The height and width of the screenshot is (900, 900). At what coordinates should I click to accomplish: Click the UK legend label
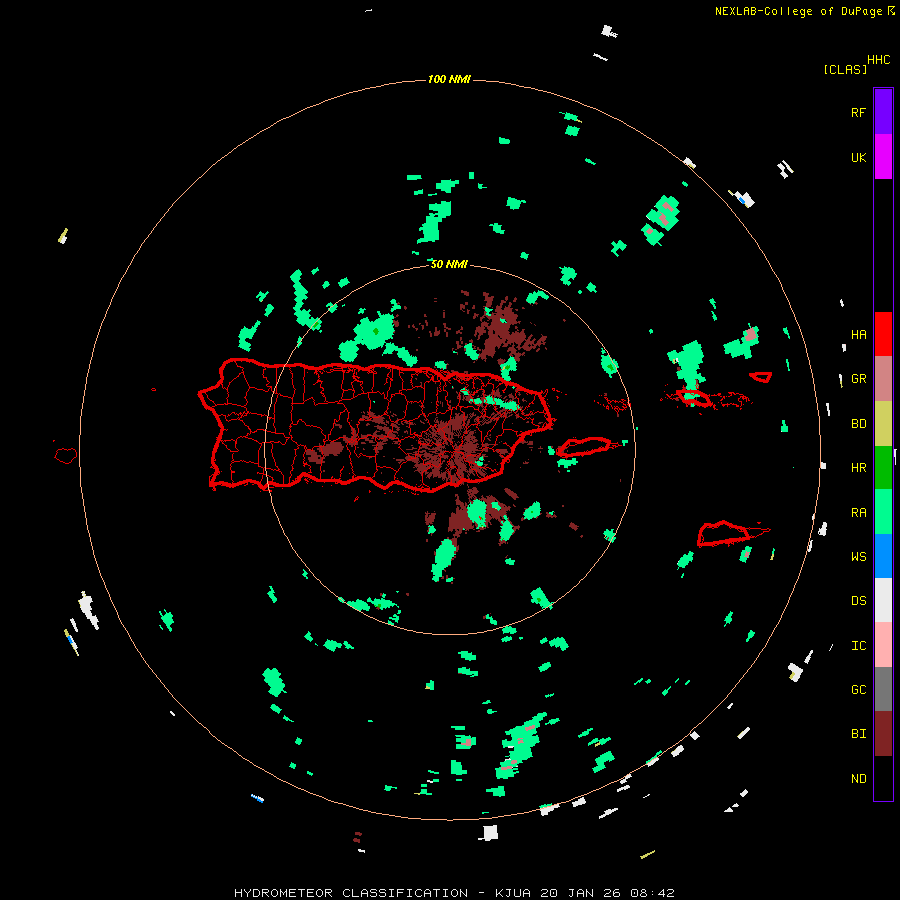858,157
